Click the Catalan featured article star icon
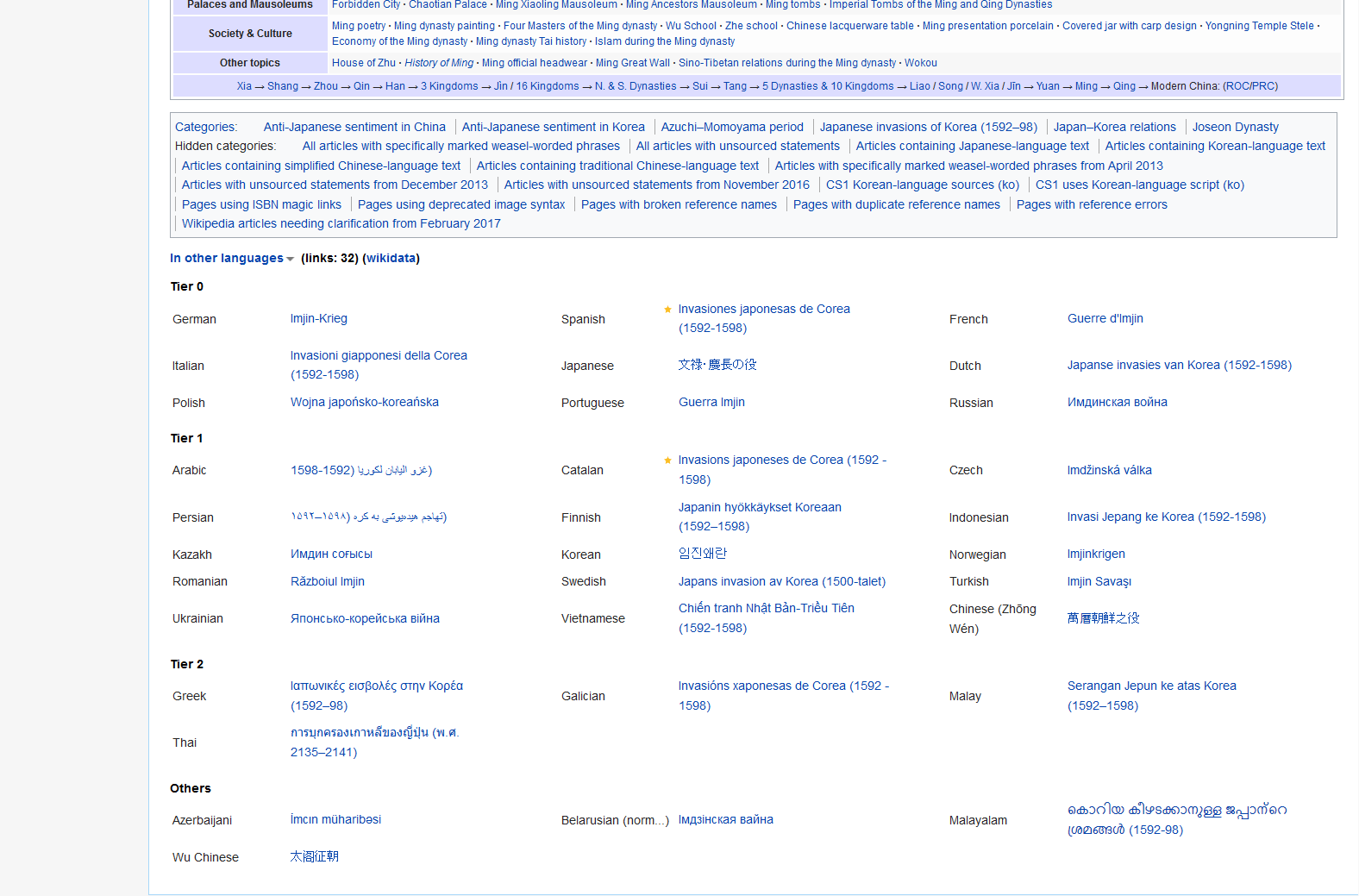Viewport: 1359px width, 896px height. pos(667,461)
